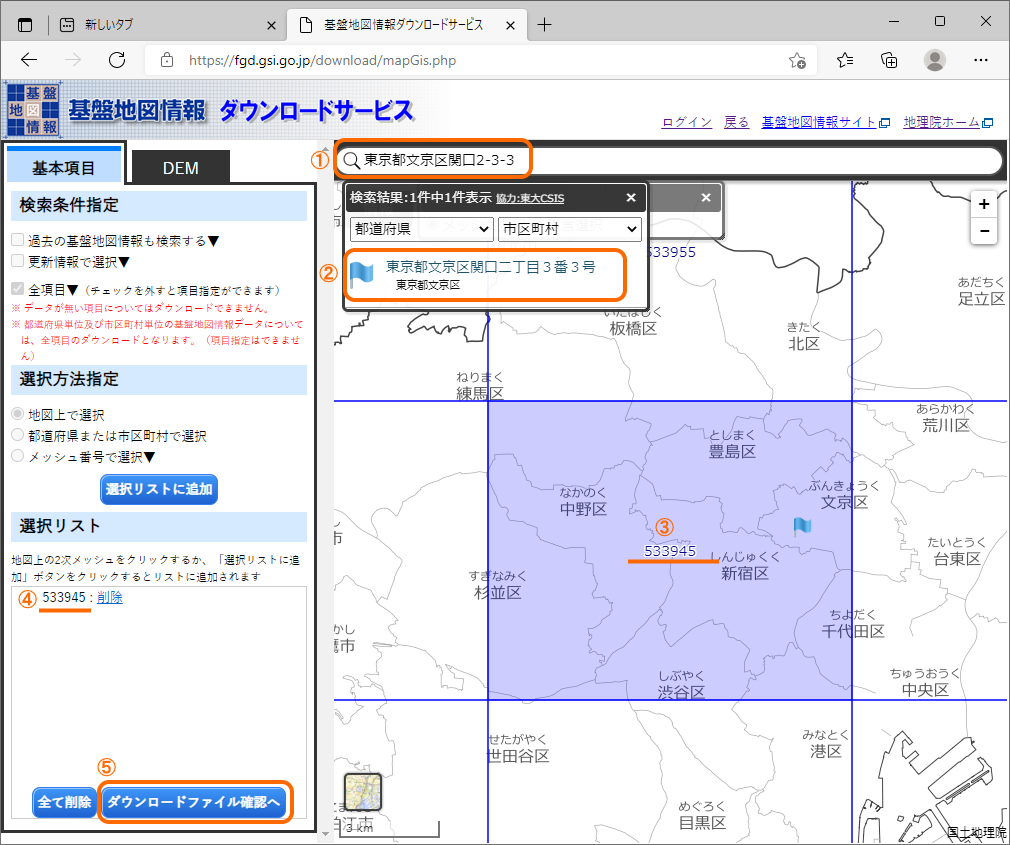Click the 選択リストに追加 button
The width and height of the screenshot is (1010, 845).
point(159,489)
